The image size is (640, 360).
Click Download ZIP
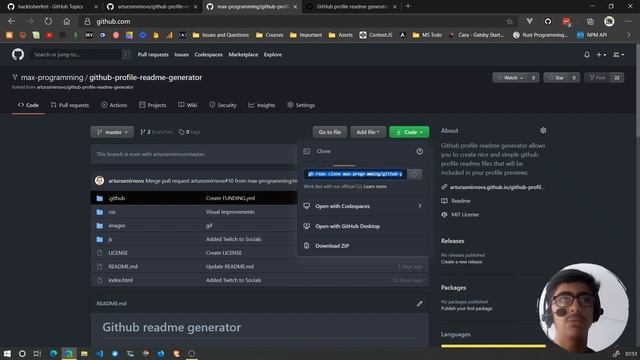click(332, 246)
